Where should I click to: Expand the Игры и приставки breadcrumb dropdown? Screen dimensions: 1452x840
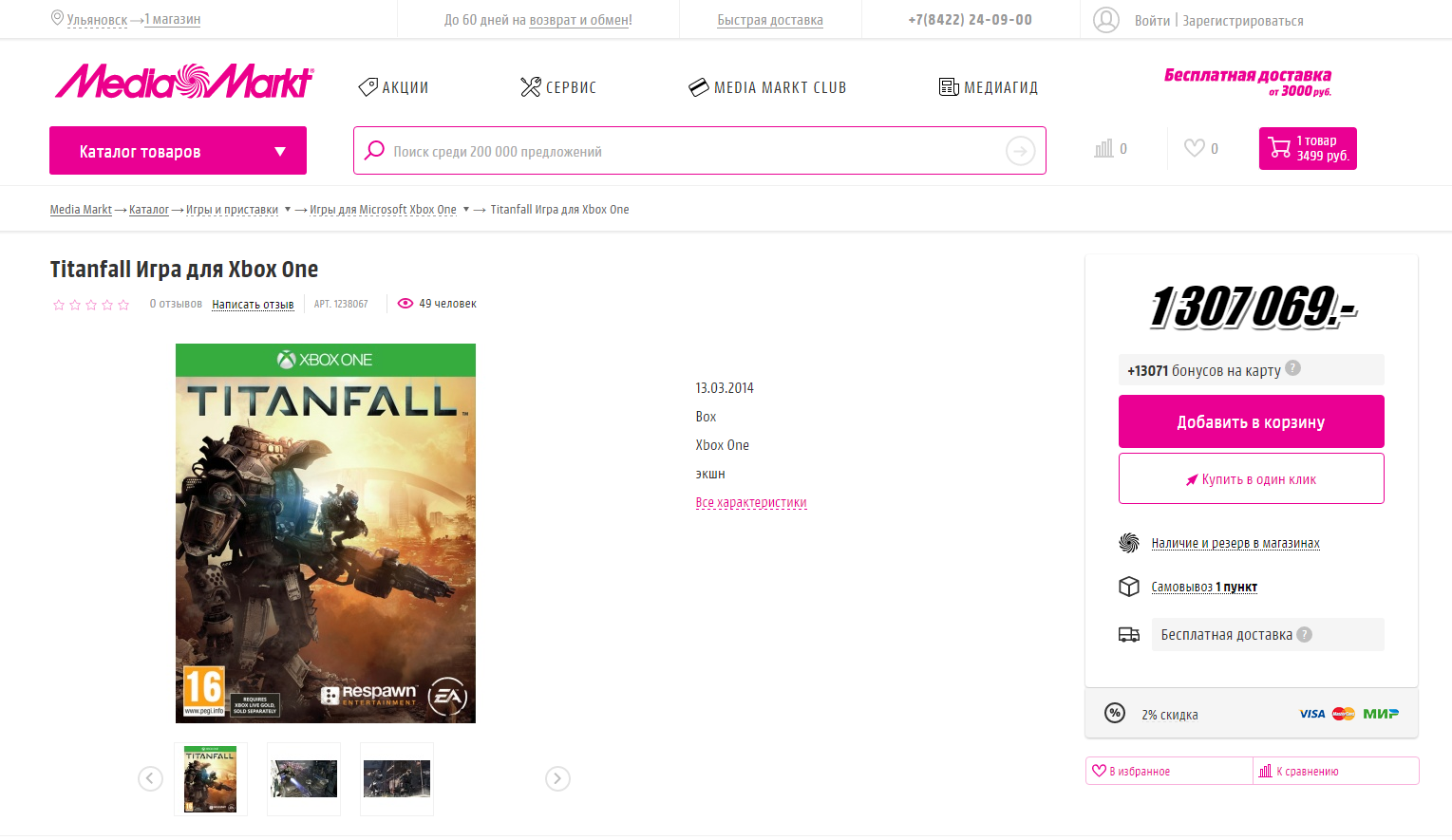288,210
